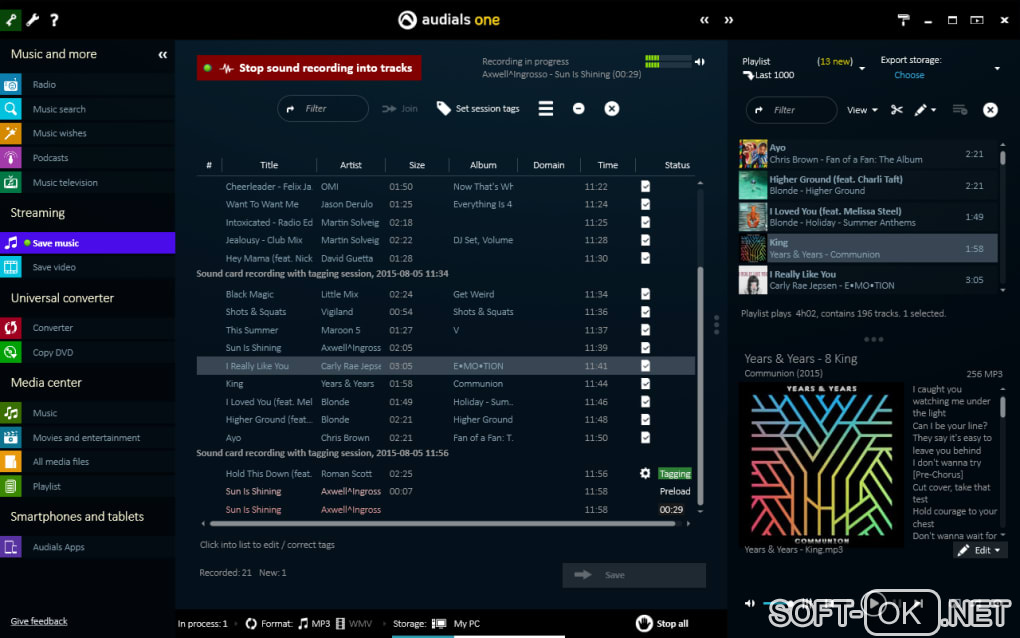Click the playlist Filter field
This screenshot has height=638, width=1020.
[x=791, y=110]
